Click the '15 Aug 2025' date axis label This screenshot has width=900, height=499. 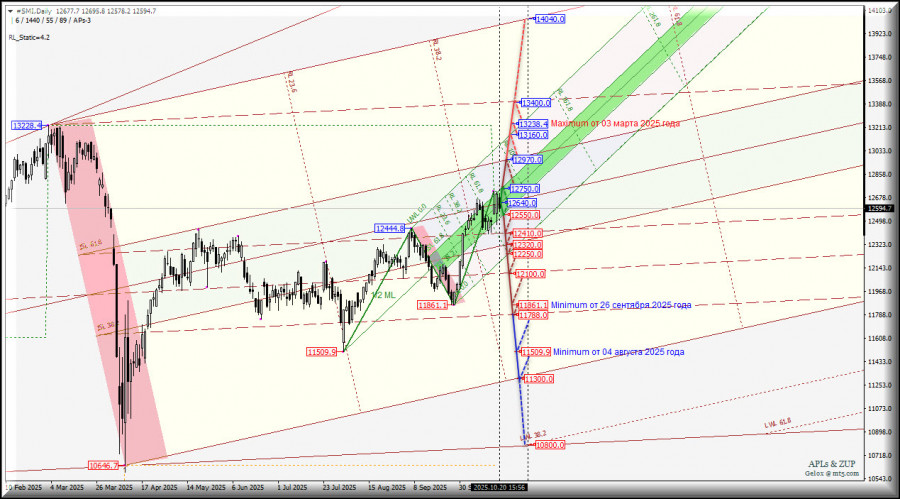pos(386,487)
